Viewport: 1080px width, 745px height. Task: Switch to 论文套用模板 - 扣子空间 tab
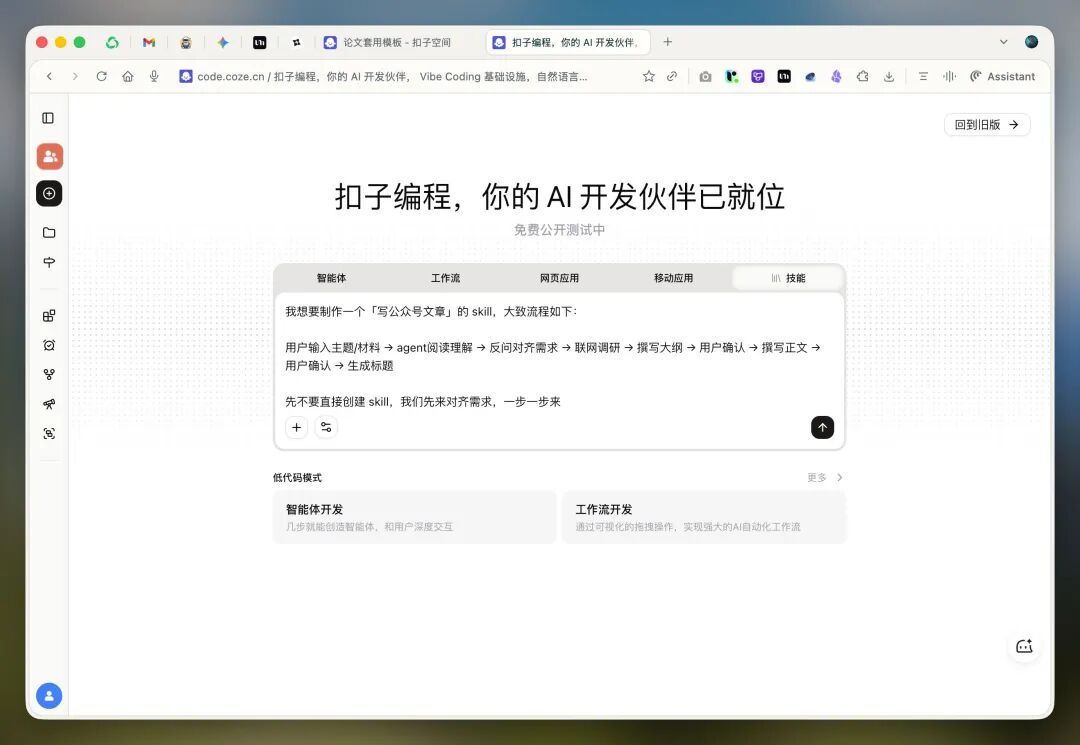(396, 43)
